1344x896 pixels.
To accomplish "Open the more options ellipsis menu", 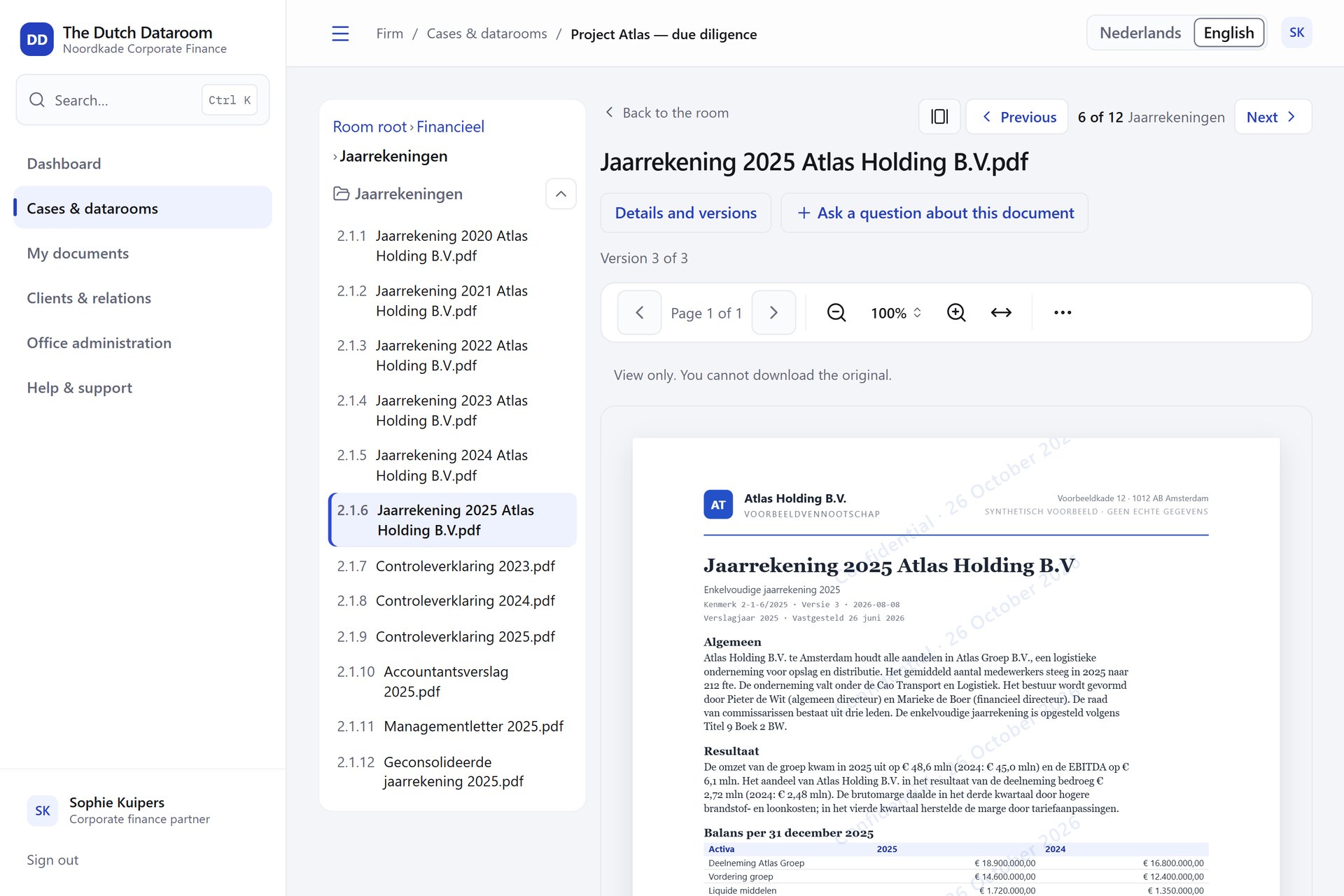I will (1063, 312).
